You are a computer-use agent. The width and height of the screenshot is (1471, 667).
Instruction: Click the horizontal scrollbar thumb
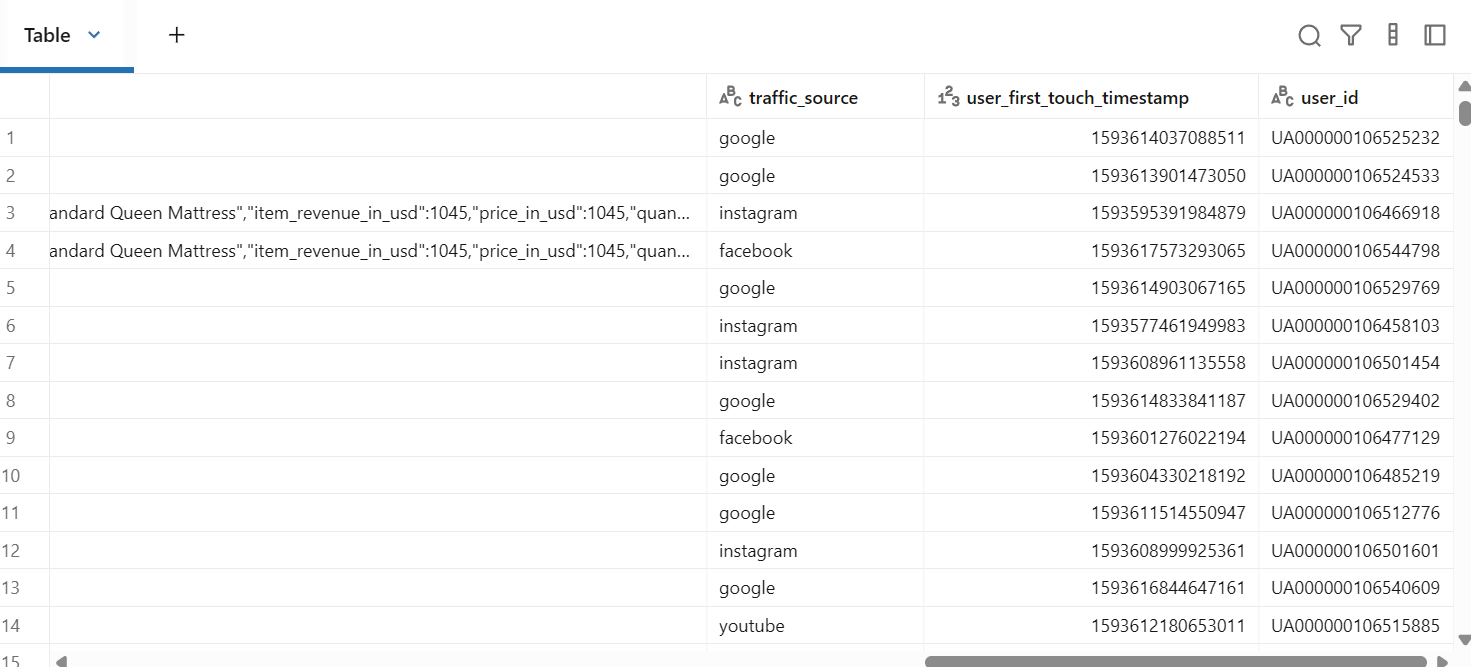[1175, 661]
